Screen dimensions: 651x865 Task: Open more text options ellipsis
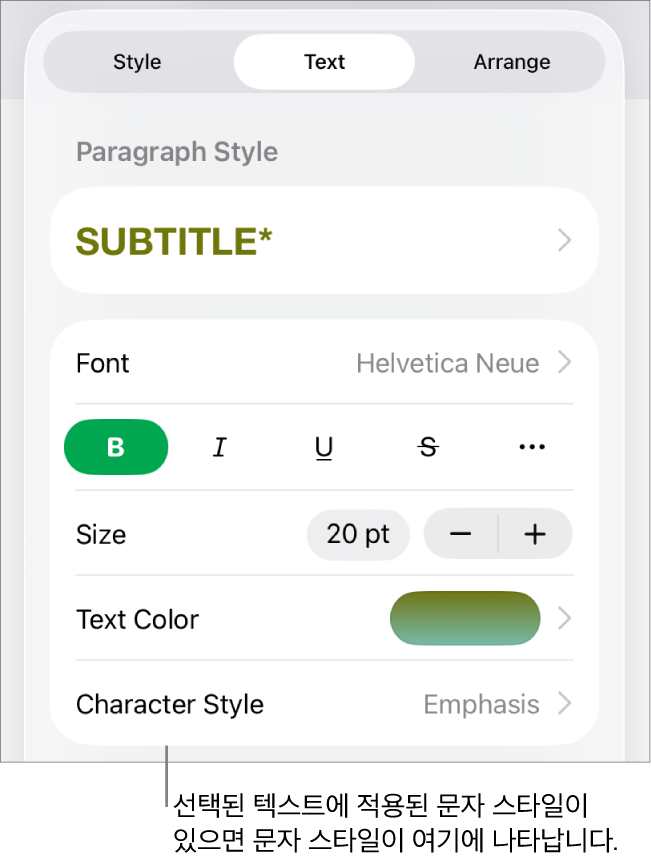532,447
